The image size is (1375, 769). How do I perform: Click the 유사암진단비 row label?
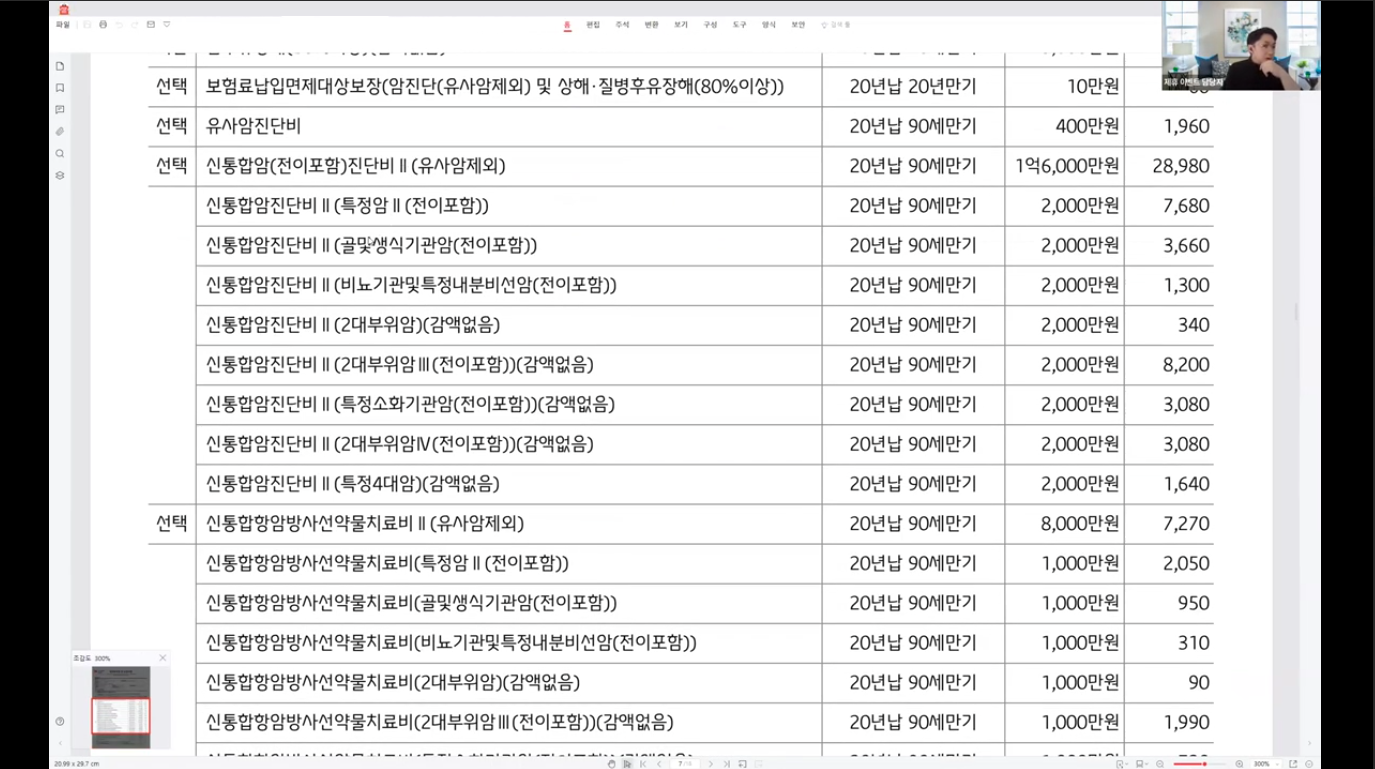coord(253,126)
